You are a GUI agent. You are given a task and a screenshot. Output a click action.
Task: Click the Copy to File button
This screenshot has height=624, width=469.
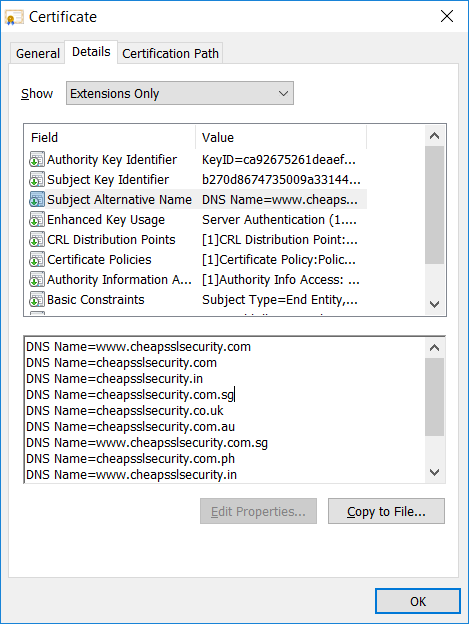(386, 511)
